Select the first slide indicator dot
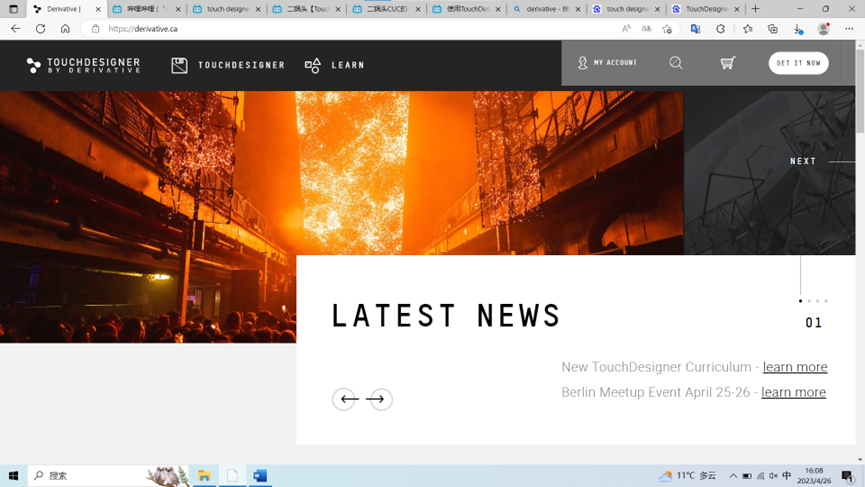Image resolution: width=865 pixels, height=487 pixels. coord(800,301)
